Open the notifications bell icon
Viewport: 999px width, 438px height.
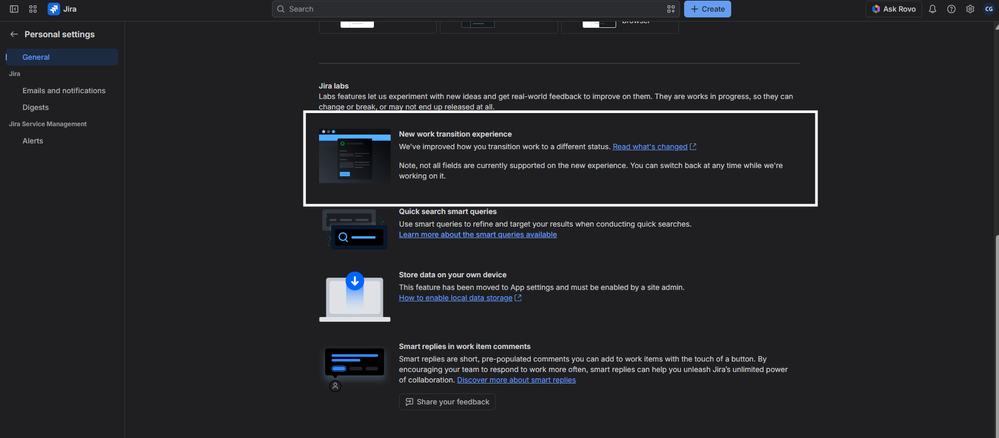click(x=933, y=9)
